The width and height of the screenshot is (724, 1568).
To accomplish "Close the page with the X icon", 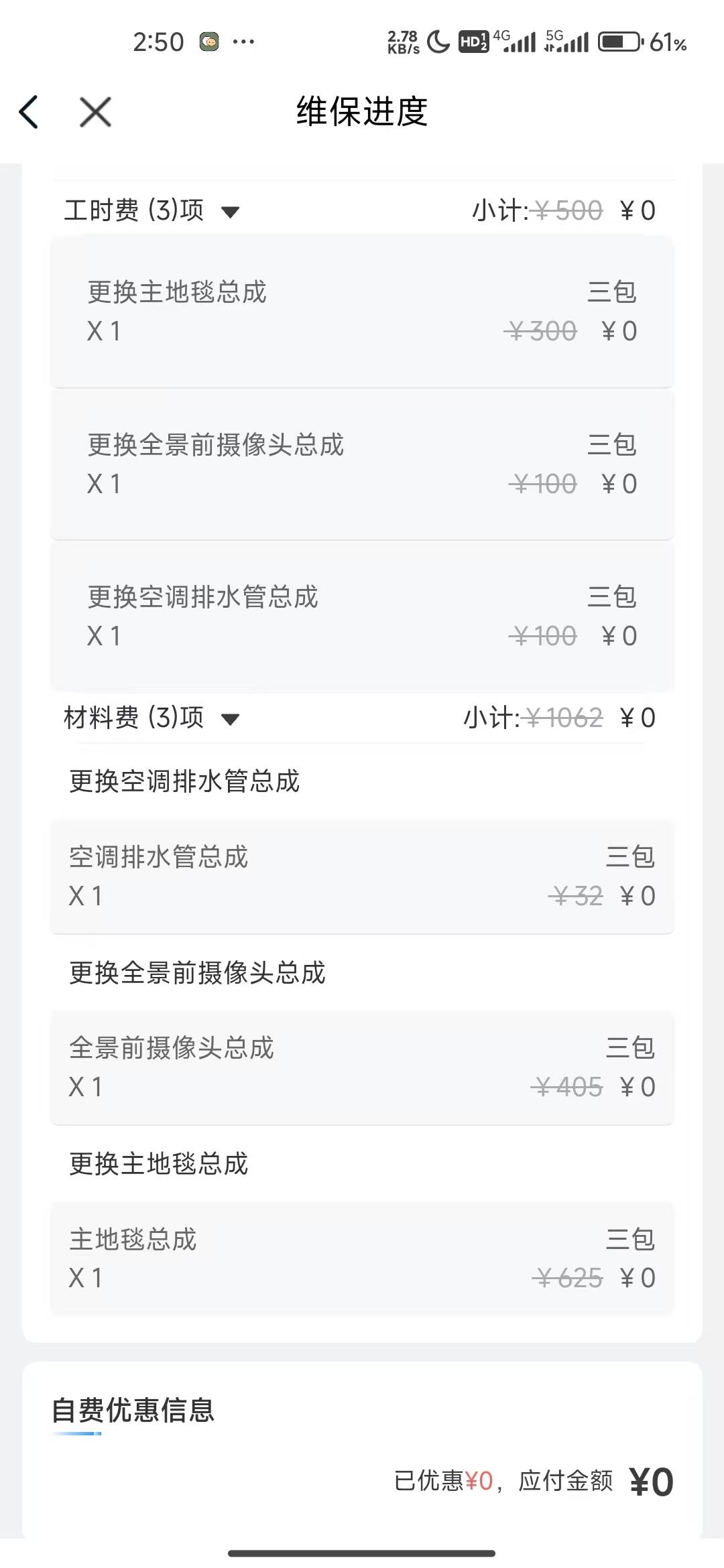I will point(95,112).
